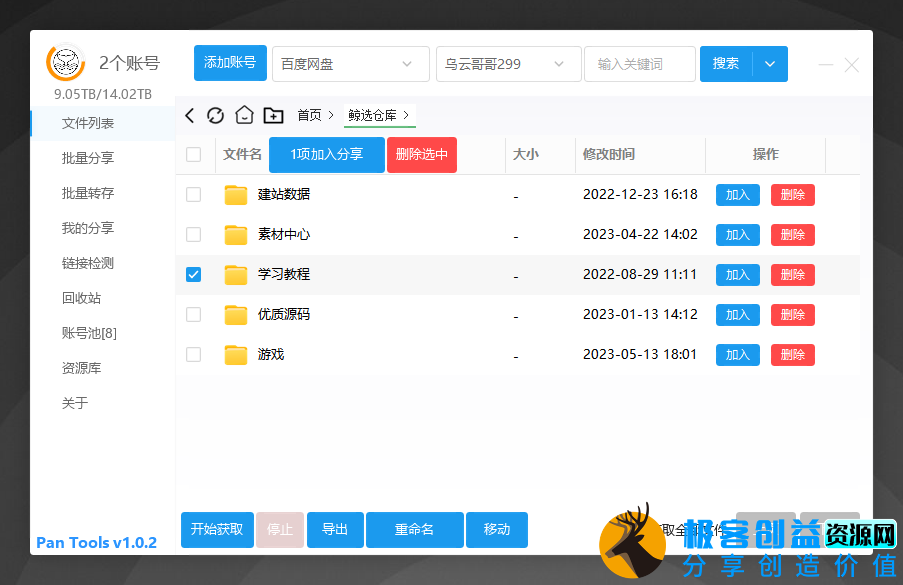Click the 输入关键词 search field
This screenshot has height=585, width=903.
(x=639, y=64)
